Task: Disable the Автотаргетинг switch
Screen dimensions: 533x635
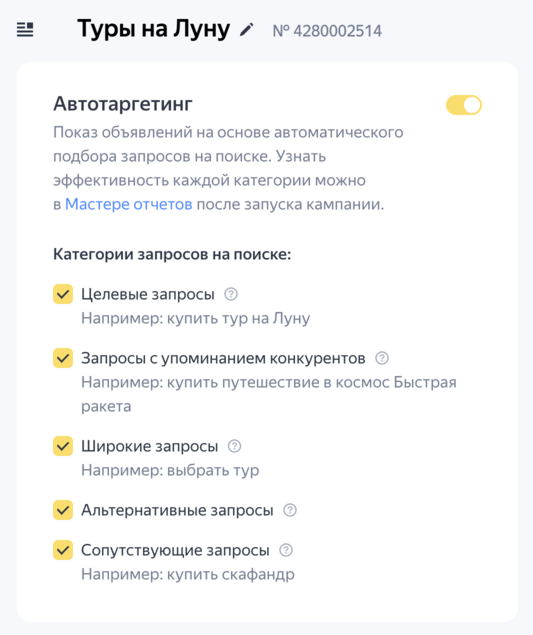Action: tap(464, 105)
